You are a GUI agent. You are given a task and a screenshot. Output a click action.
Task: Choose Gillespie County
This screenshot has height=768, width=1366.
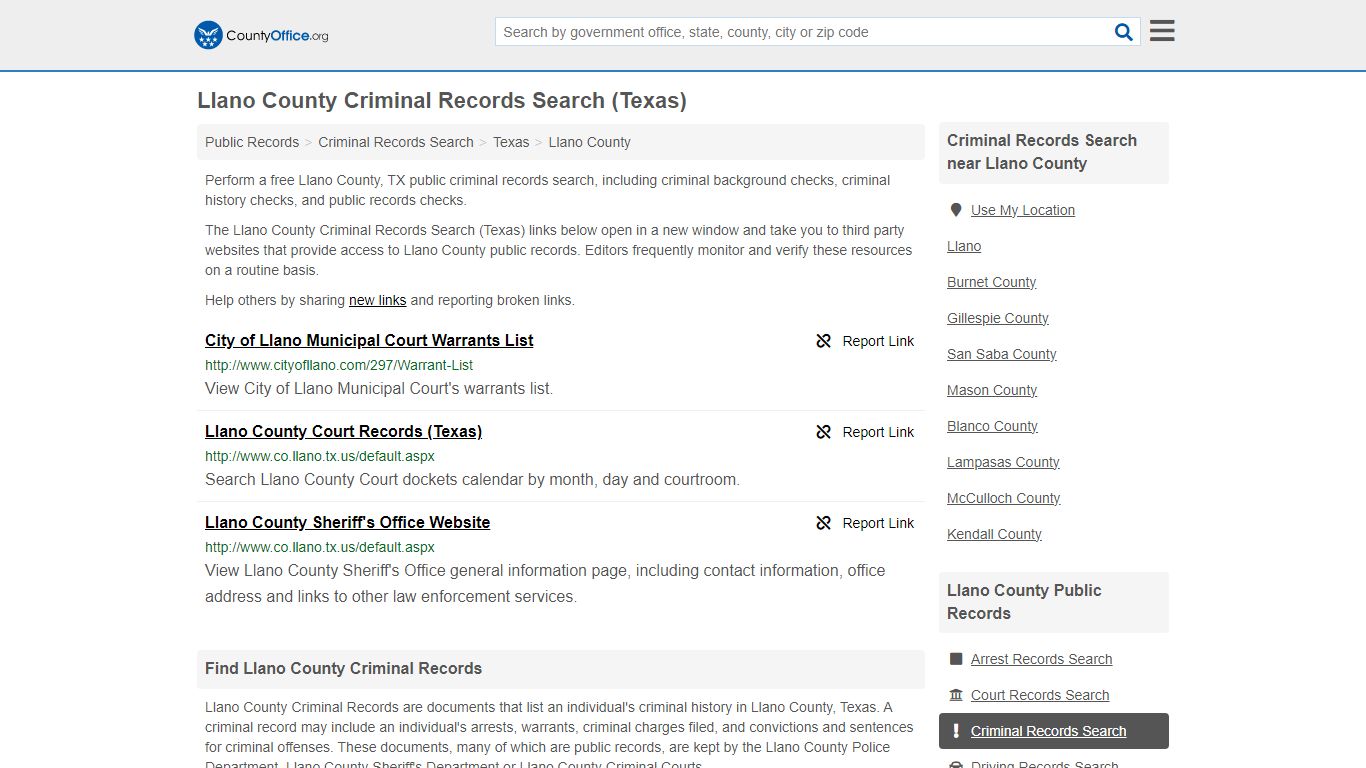pyautogui.click(x=998, y=318)
